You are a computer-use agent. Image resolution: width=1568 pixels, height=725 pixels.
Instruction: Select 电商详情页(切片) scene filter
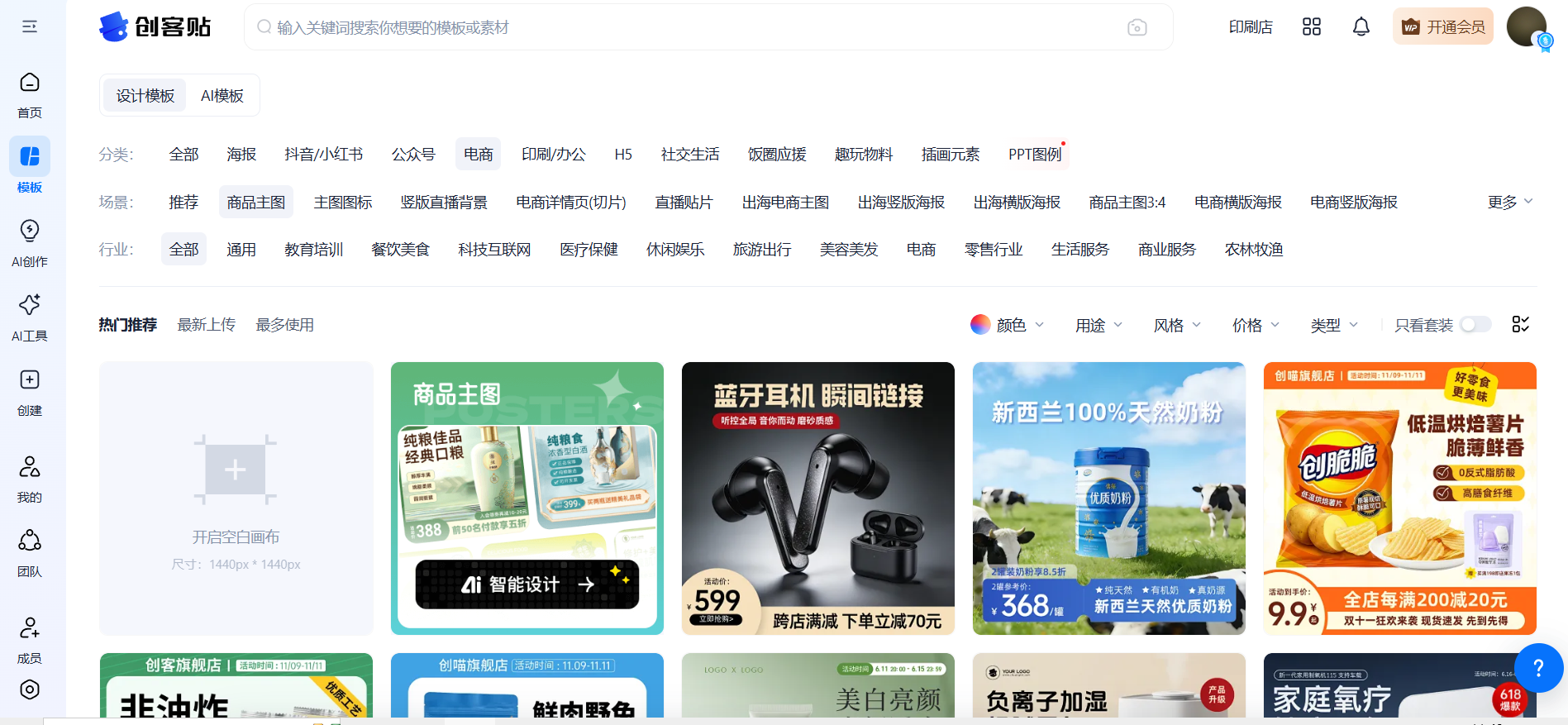coord(571,203)
